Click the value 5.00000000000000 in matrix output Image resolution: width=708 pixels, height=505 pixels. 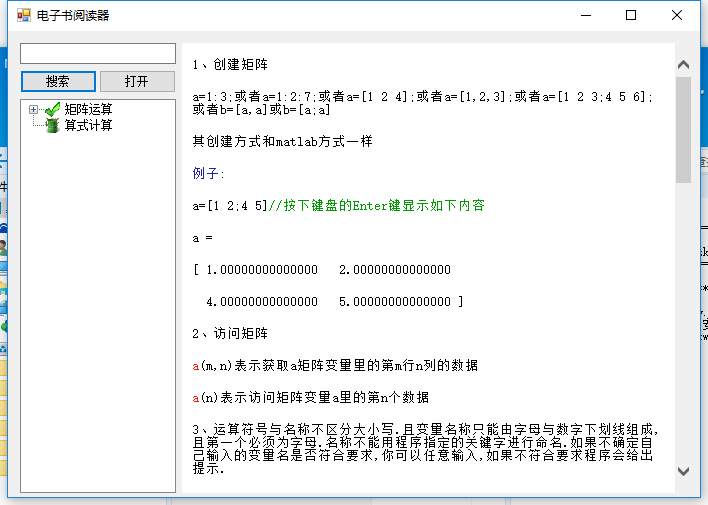395,302
